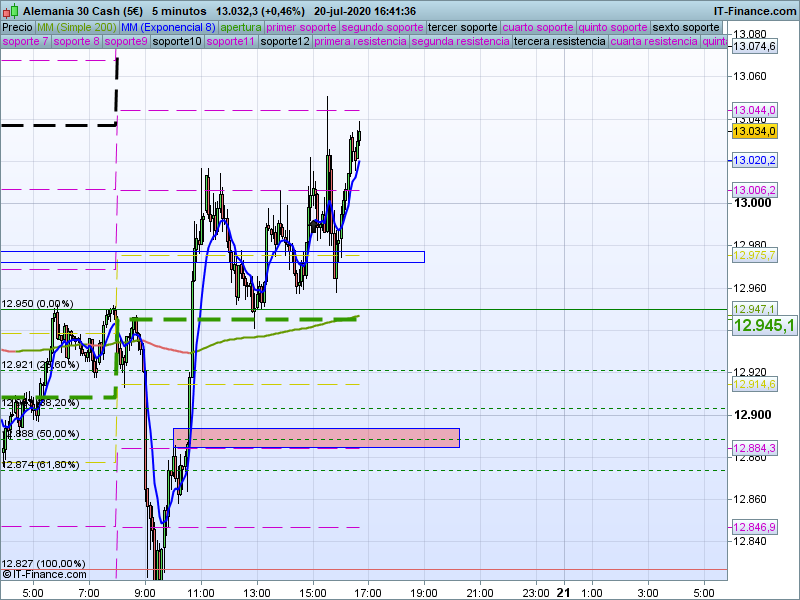Choose the soporte10 indicator label
Screen dimensions: 800x600
pyautogui.click(x=177, y=41)
